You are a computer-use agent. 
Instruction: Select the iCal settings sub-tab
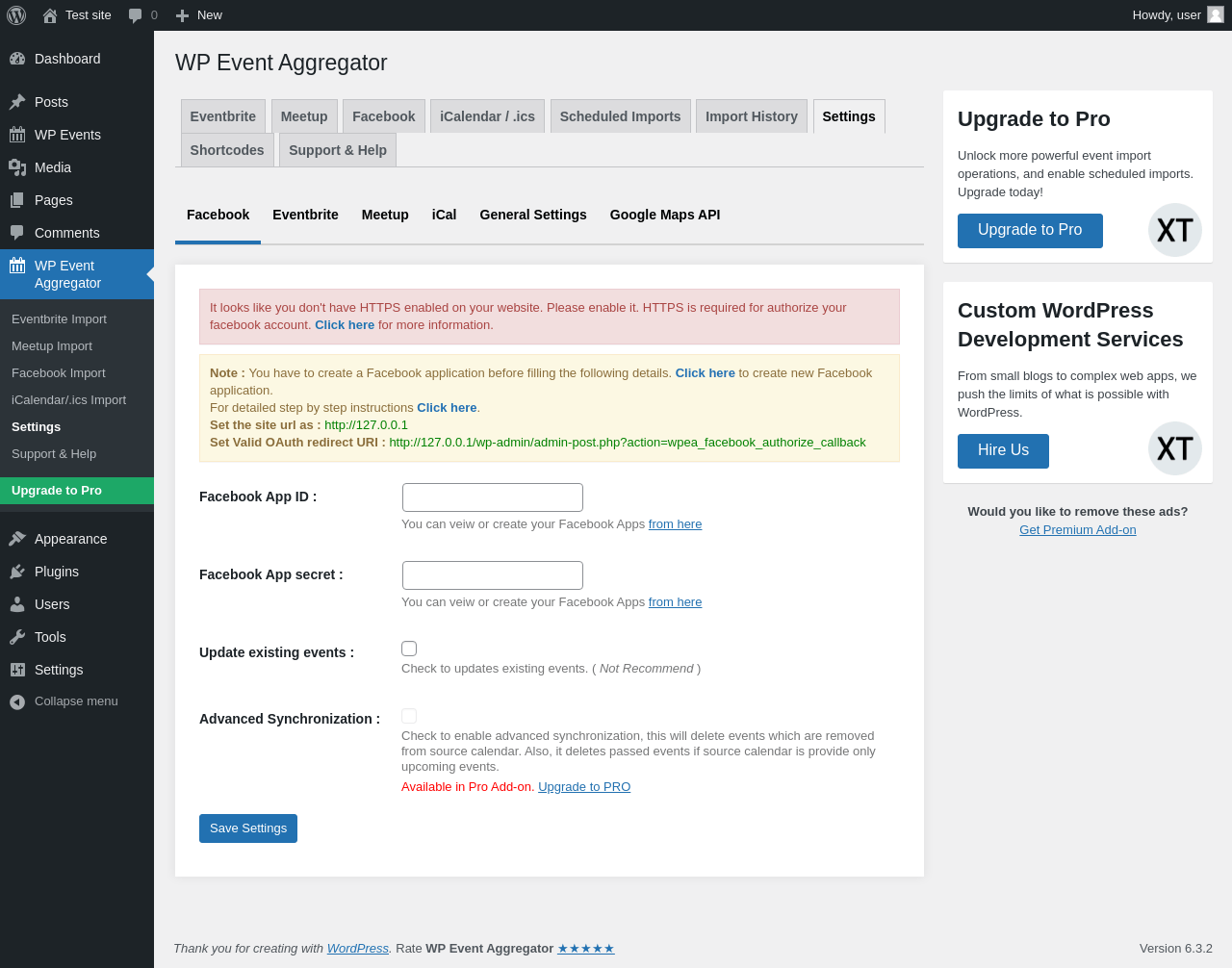[444, 215]
